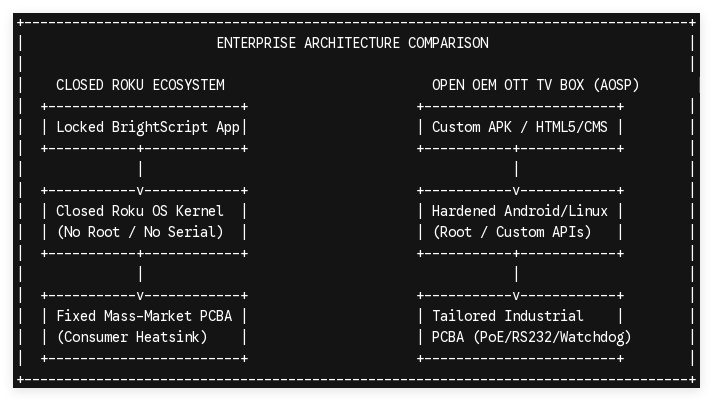Click the Closed Roku OS Kernel text
The height and width of the screenshot is (401, 713).
[x=140, y=211]
